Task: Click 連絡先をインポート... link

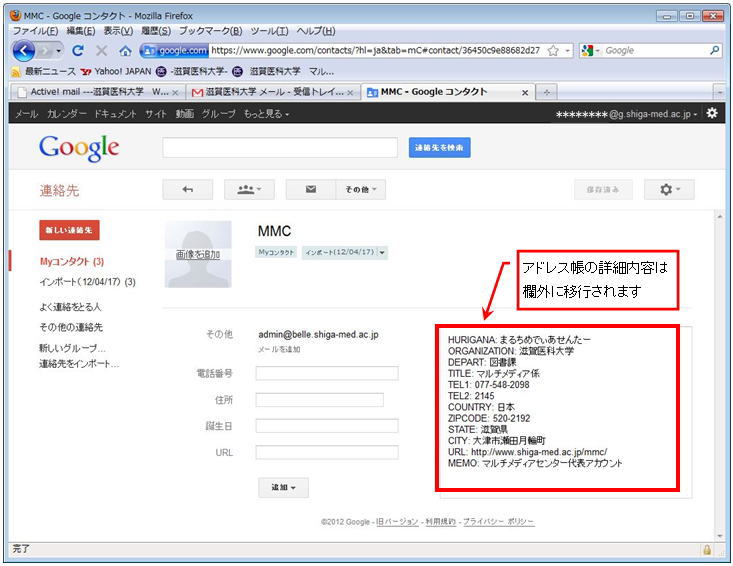Action: tap(79, 364)
